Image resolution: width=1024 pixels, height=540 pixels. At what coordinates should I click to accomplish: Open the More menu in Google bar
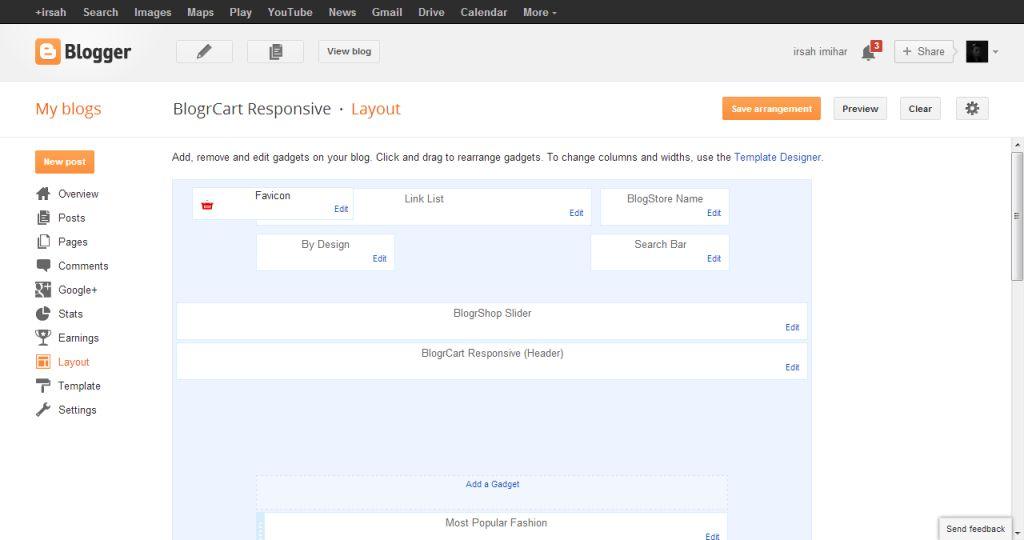[x=539, y=12]
